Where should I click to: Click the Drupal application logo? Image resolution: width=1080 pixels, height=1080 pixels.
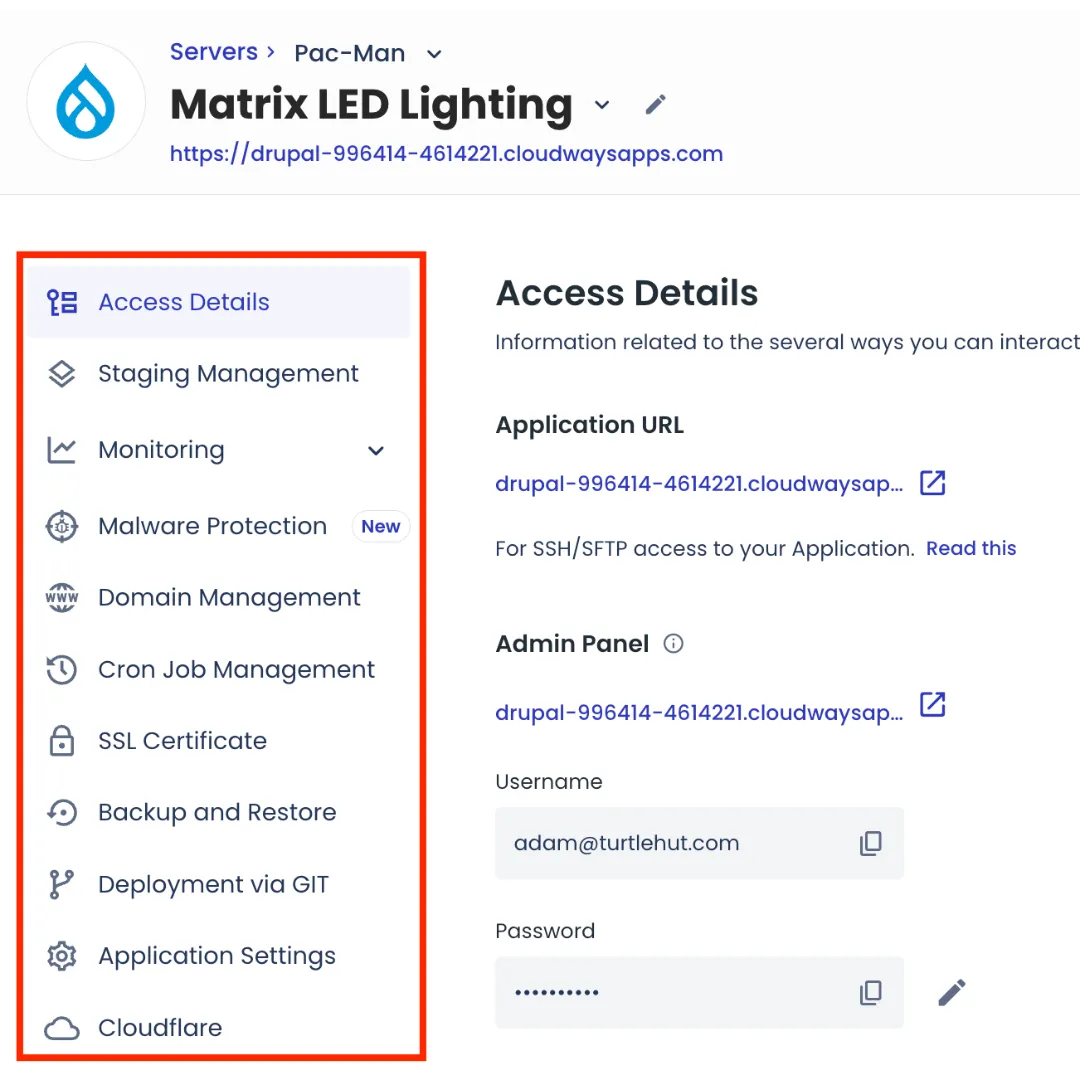pos(86,101)
